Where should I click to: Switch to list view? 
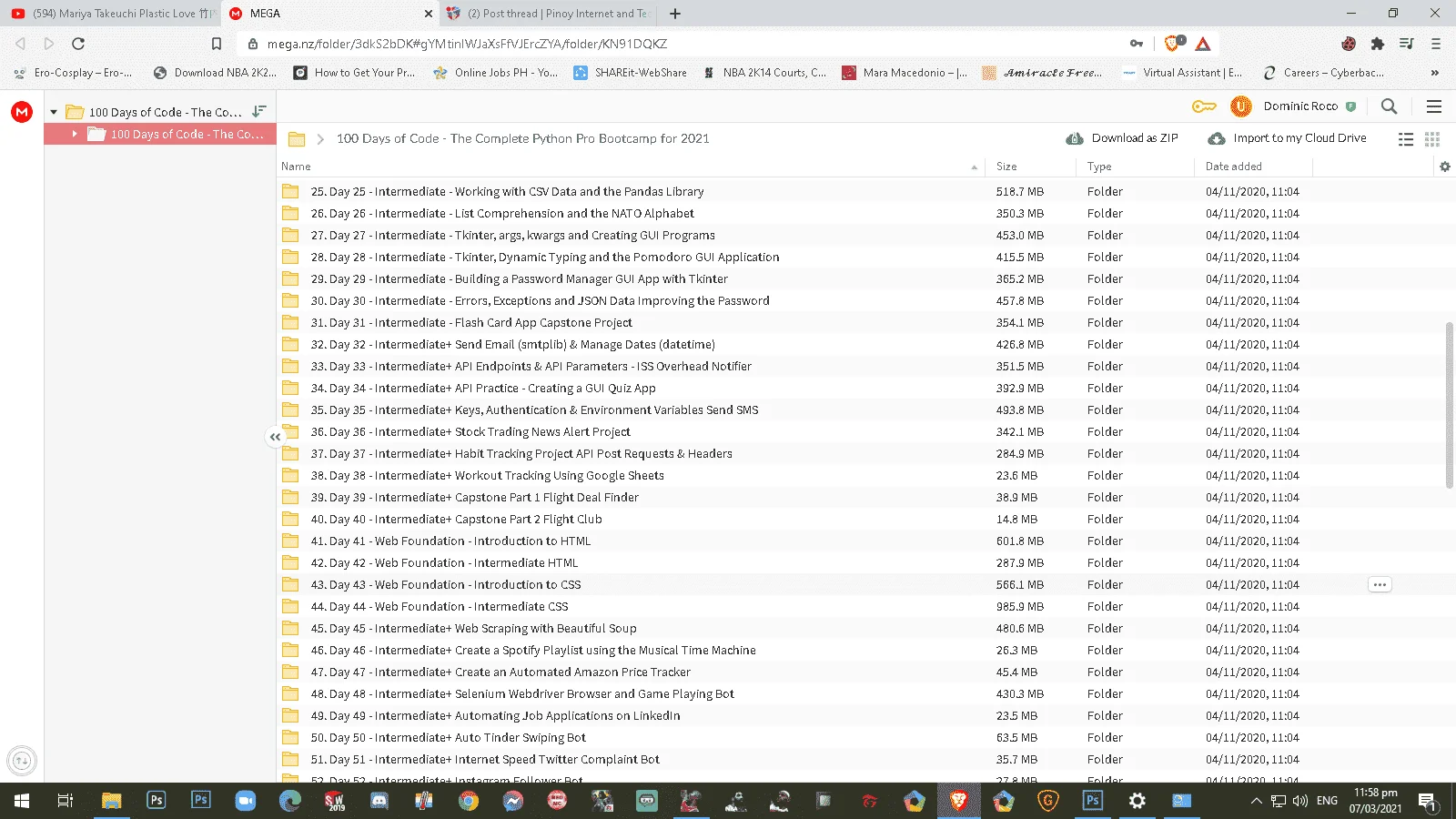point(1406,139)
